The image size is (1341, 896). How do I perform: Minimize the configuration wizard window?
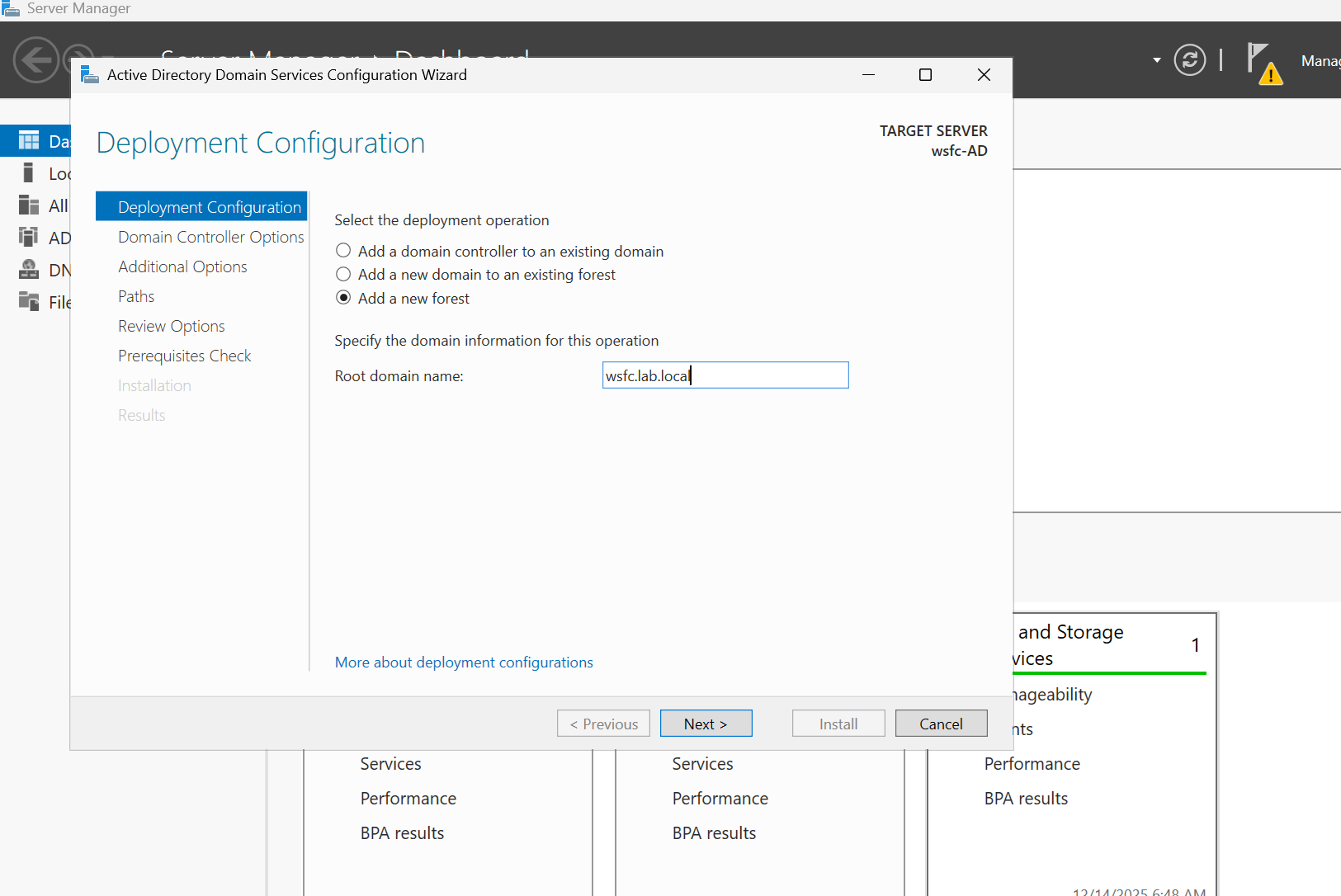pyautogui.click(x=868, y=75)
